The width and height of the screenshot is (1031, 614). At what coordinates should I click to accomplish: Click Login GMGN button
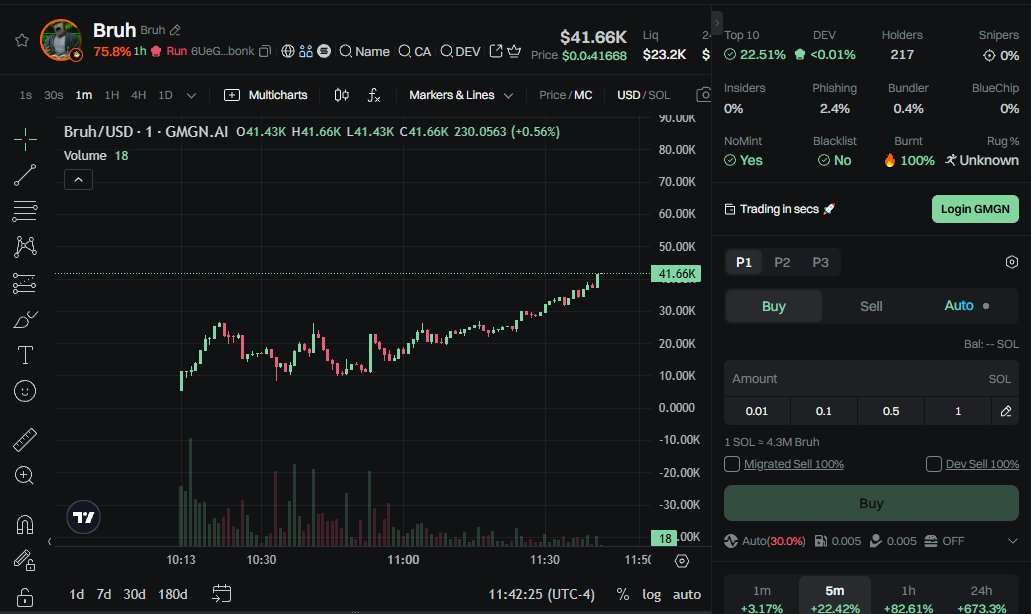coord(975,209)
